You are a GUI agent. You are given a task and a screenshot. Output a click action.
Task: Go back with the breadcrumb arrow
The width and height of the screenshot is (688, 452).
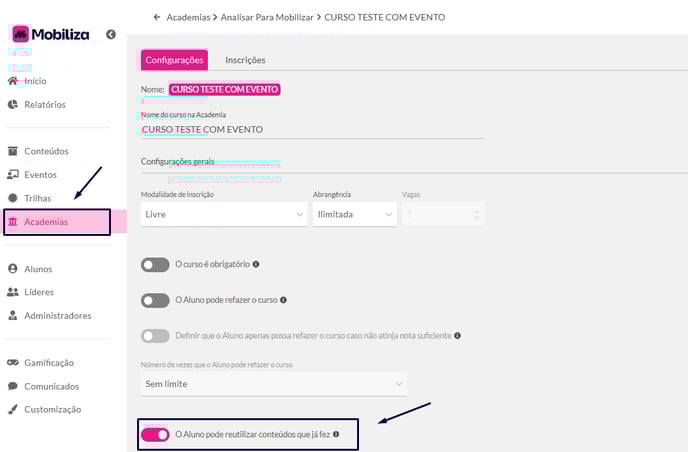point(157,17)
